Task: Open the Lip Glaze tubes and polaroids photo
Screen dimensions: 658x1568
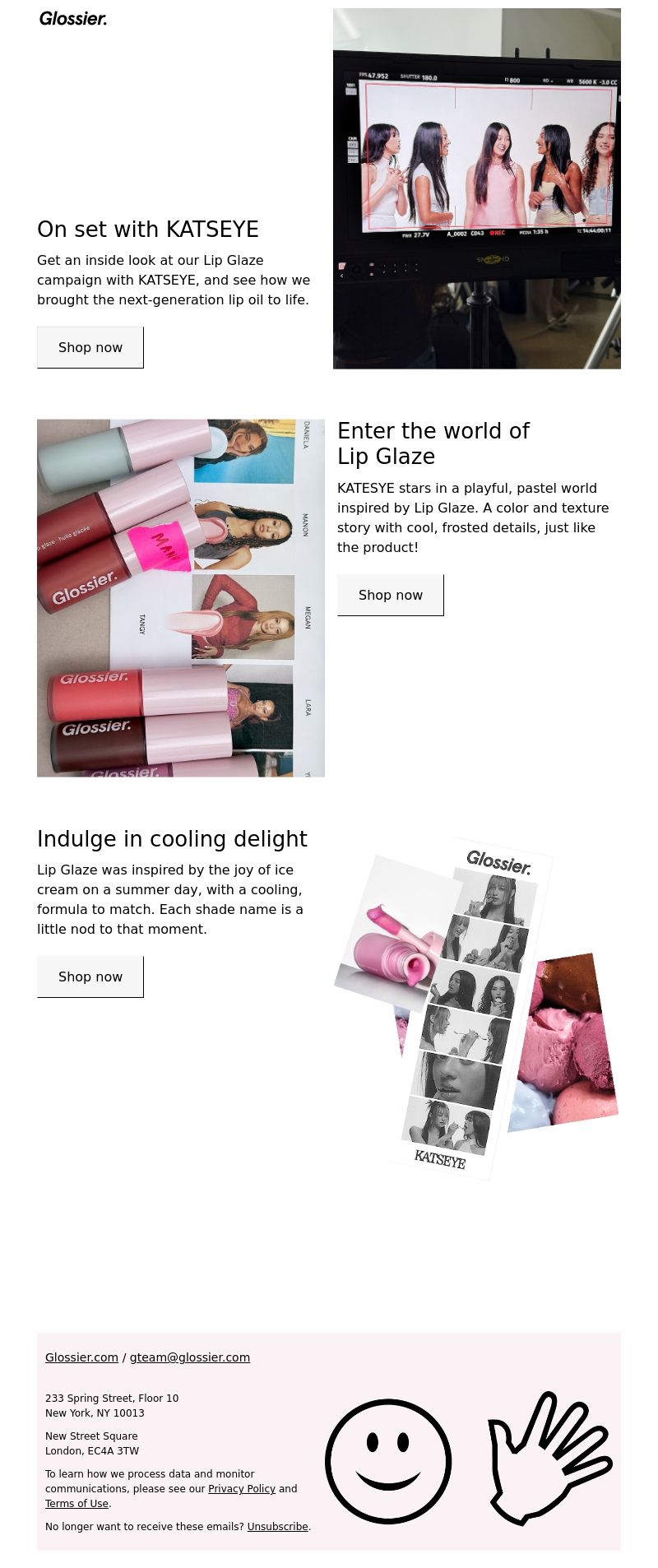Action: (x=181, y=598)
